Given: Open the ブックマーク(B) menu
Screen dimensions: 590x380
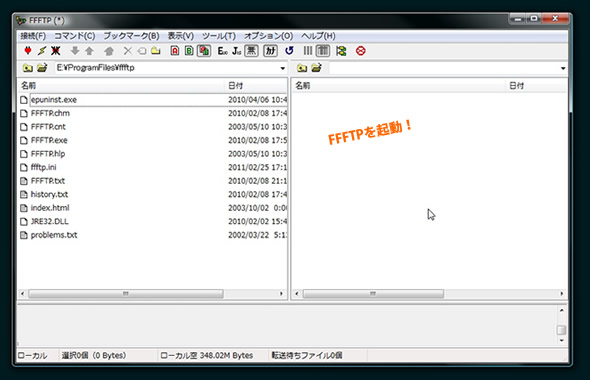Looking at the screenshot, I should point(131,36).
